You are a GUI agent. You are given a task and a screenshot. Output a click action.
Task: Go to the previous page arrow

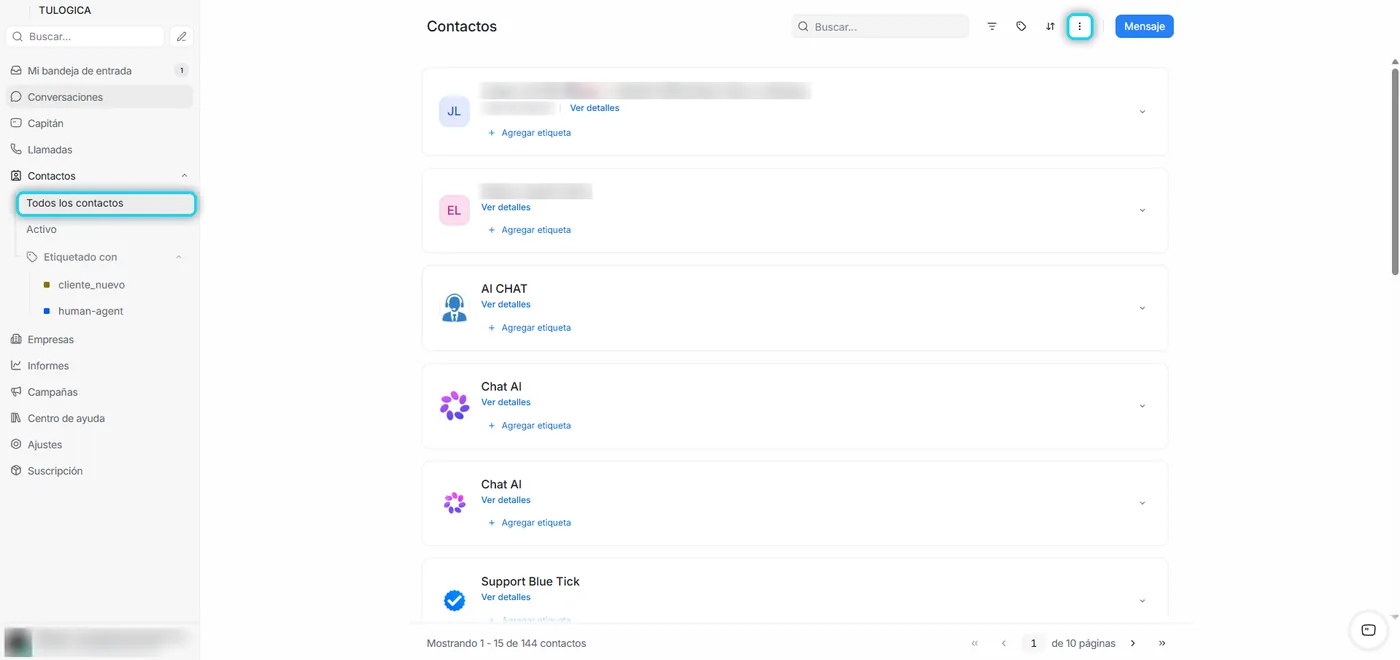[x=1004, y=644]
